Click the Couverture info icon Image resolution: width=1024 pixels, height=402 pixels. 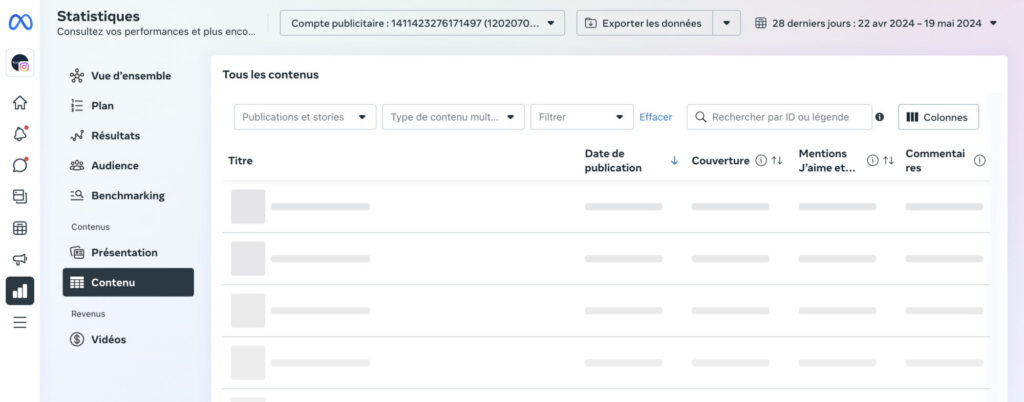click(761, 161)
